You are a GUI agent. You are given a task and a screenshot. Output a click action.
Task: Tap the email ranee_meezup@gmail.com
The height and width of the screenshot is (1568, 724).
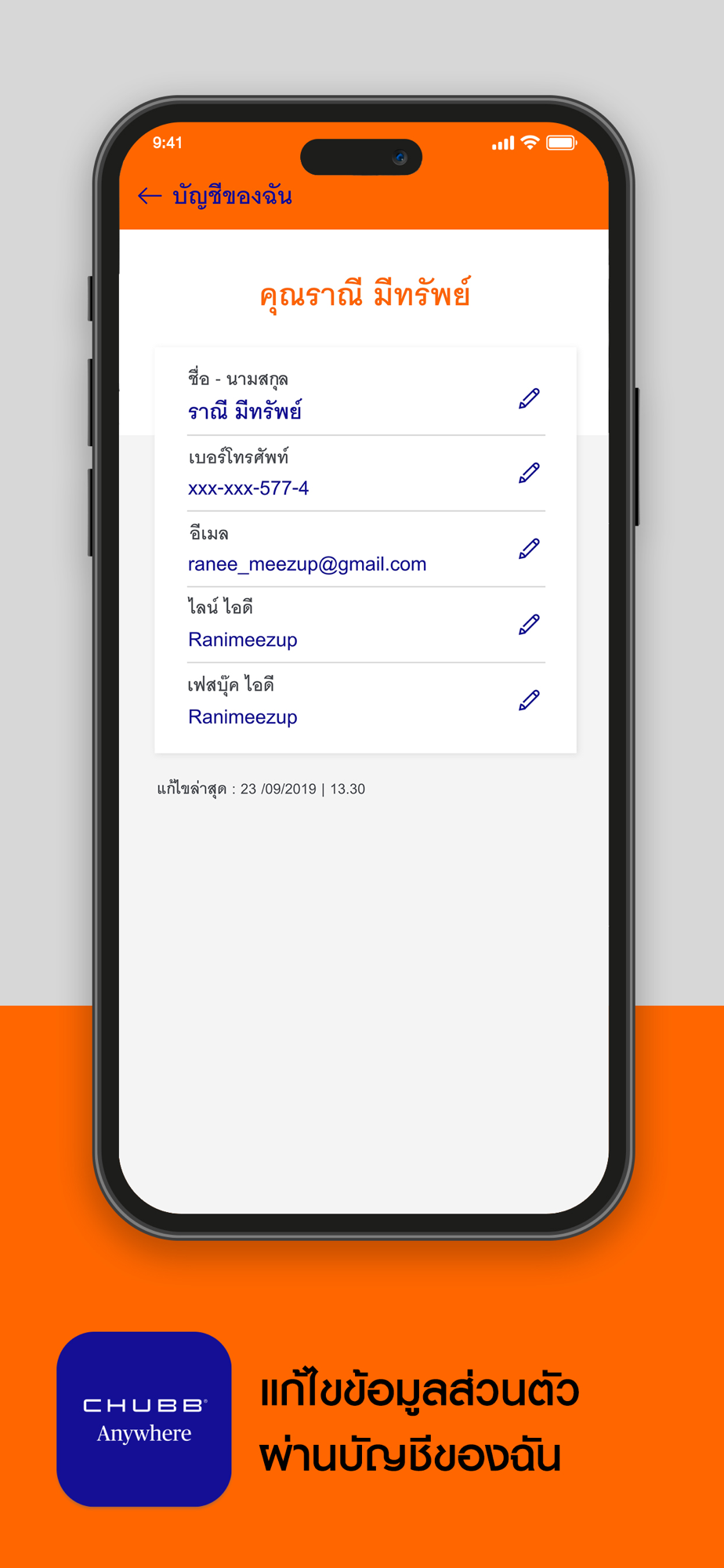pyautogui.click(x=307, y=564)
